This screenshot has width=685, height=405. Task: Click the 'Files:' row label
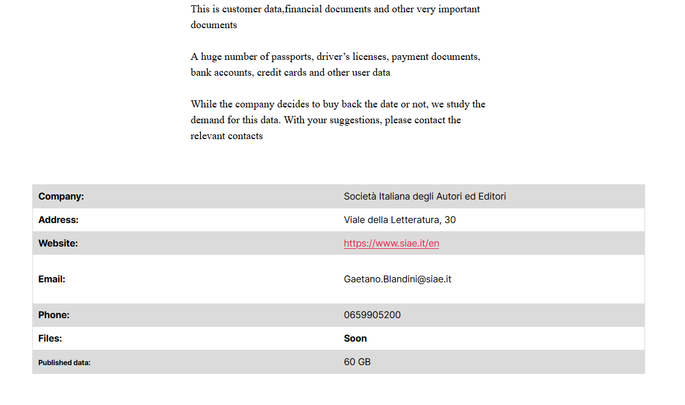(x=50, y=338)
